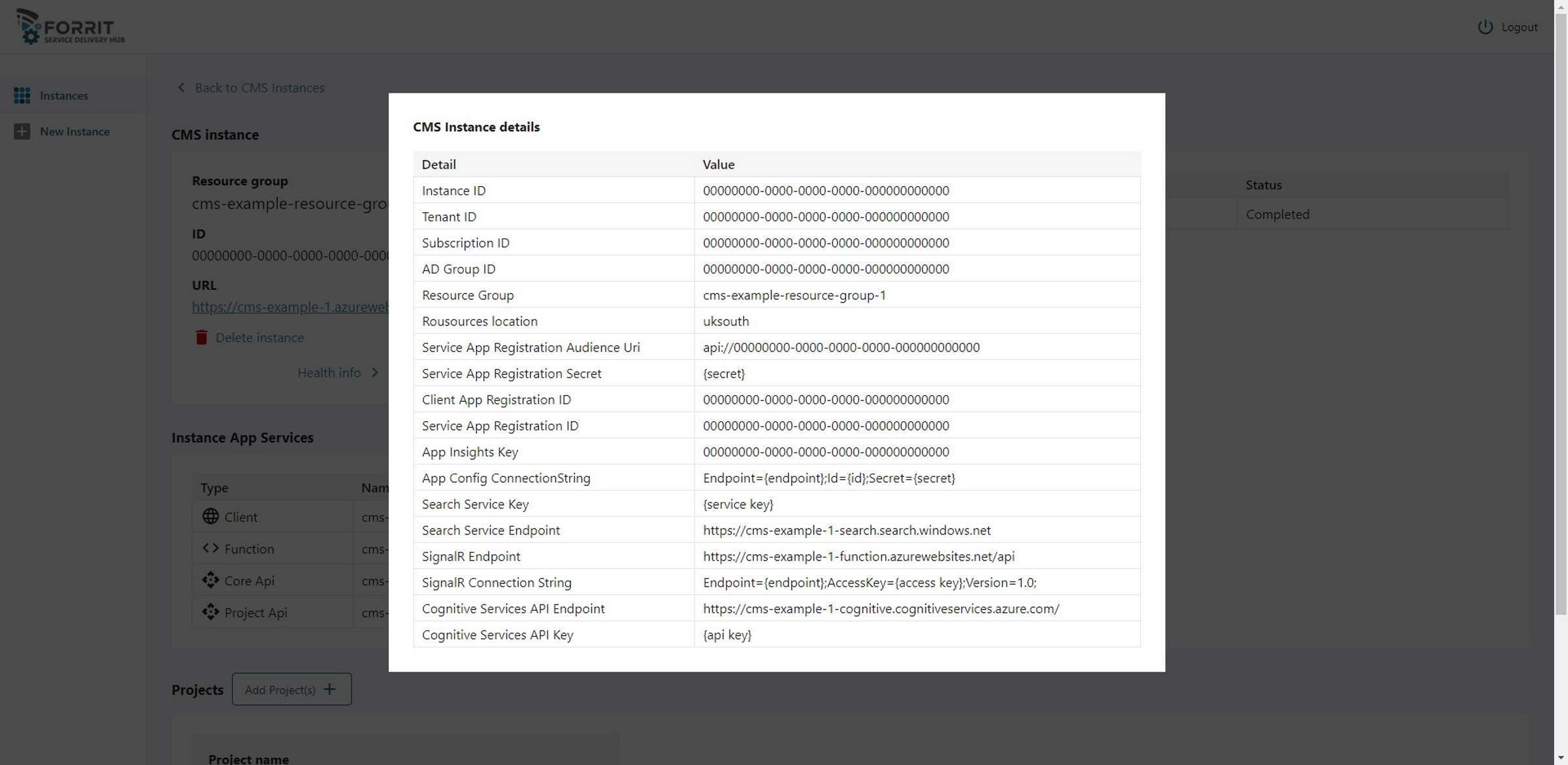Expand Health info with the chevron
The image size is (1568, 765).
click(375, 372)
